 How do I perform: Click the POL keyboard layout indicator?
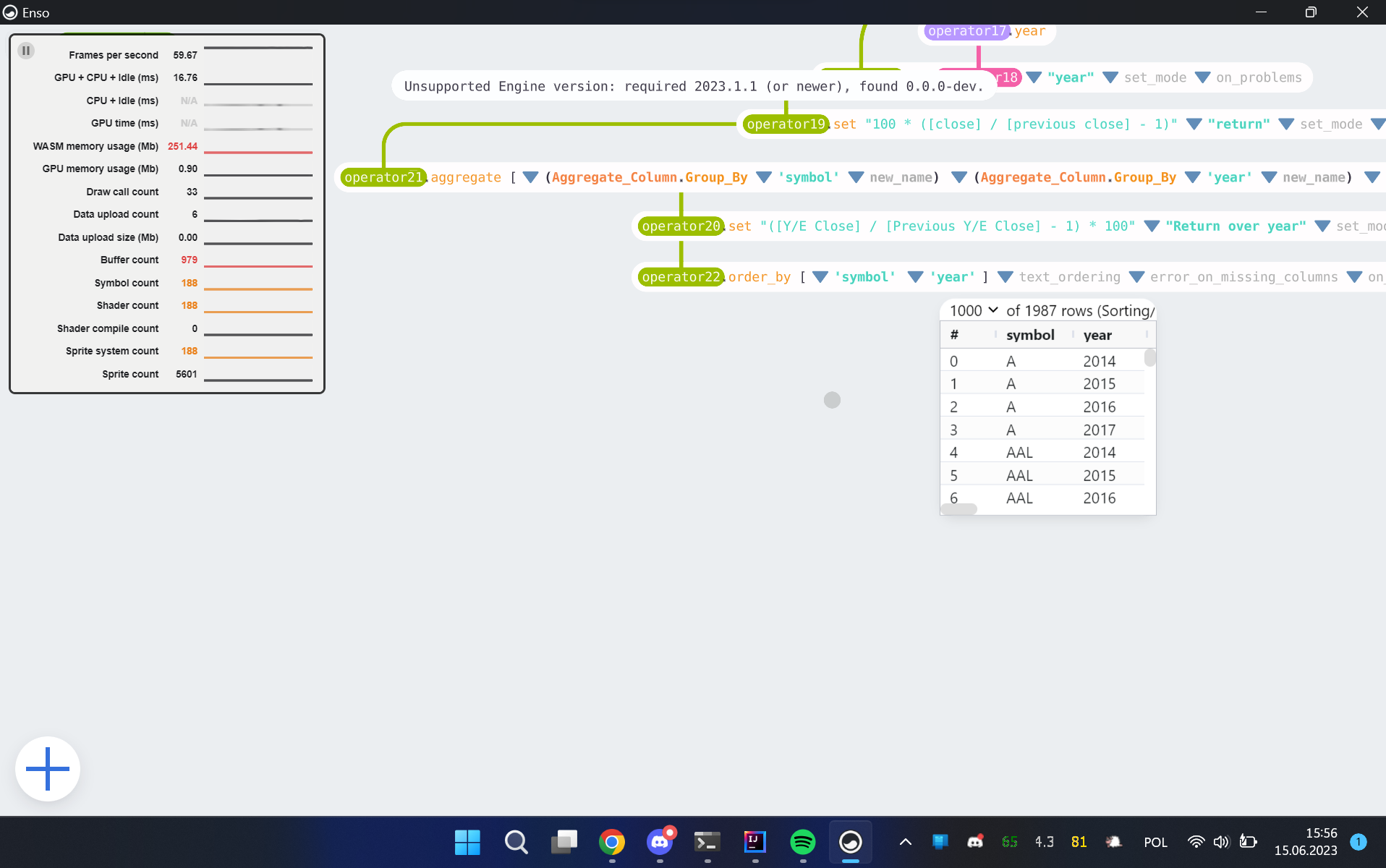(1155, 842)
